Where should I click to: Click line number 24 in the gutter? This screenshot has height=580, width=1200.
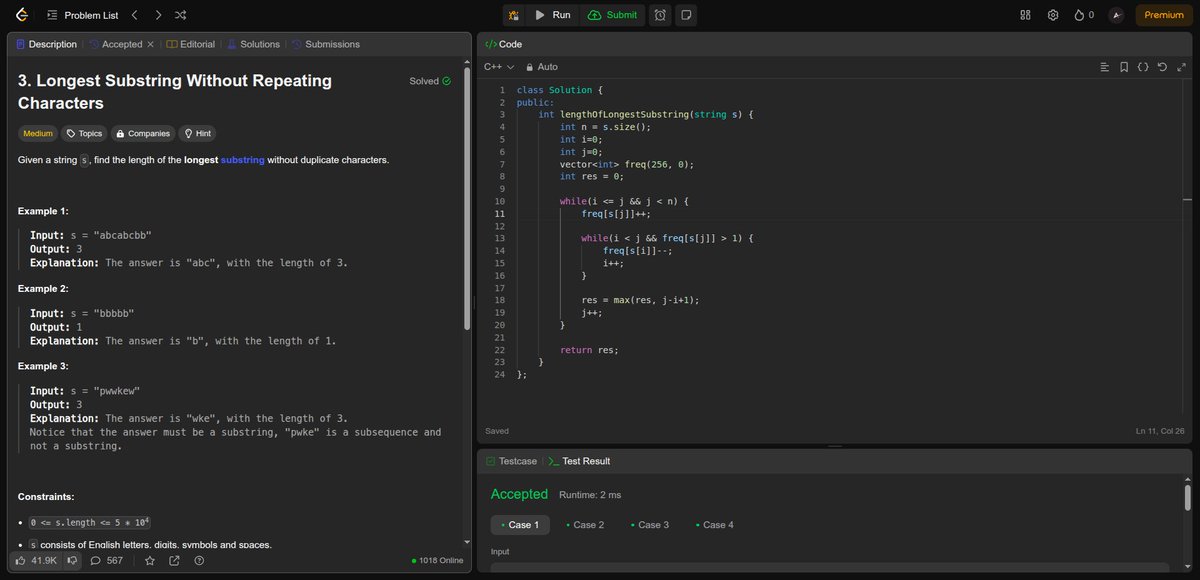pyautogui.click(x=501, y=374)
